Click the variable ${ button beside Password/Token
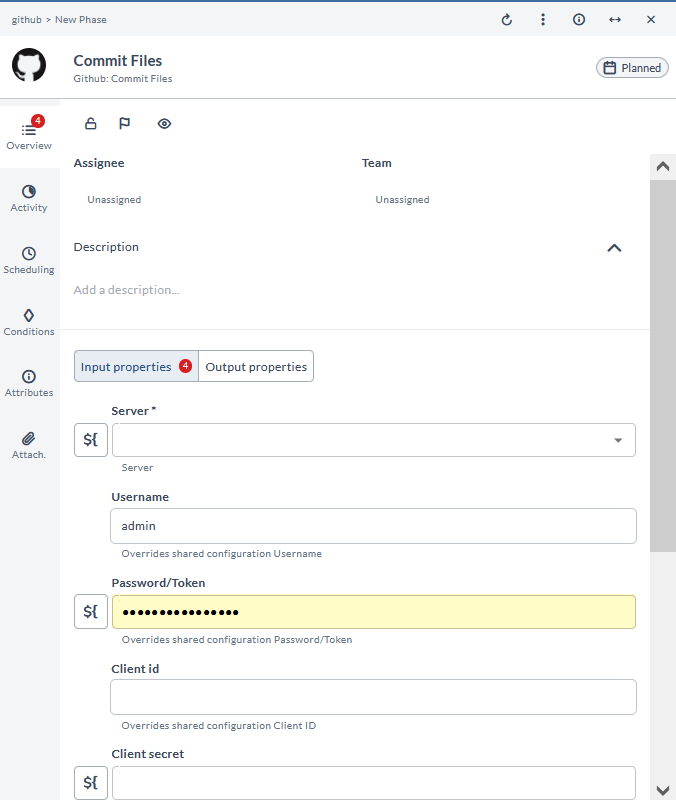Screen dimensions: 676x800 [91, 611]
